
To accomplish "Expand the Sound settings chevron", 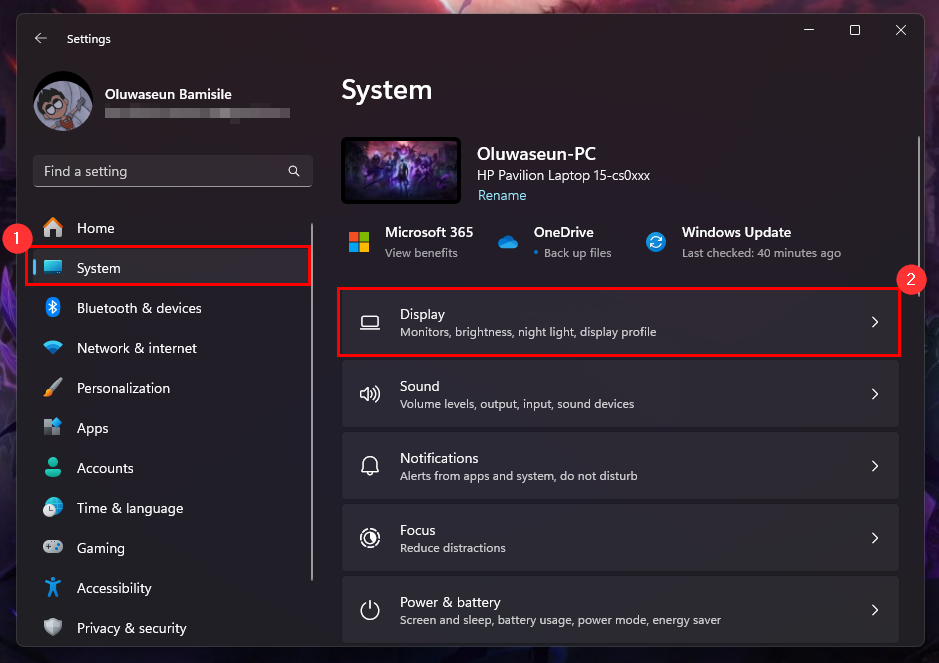I will (874, 394).
